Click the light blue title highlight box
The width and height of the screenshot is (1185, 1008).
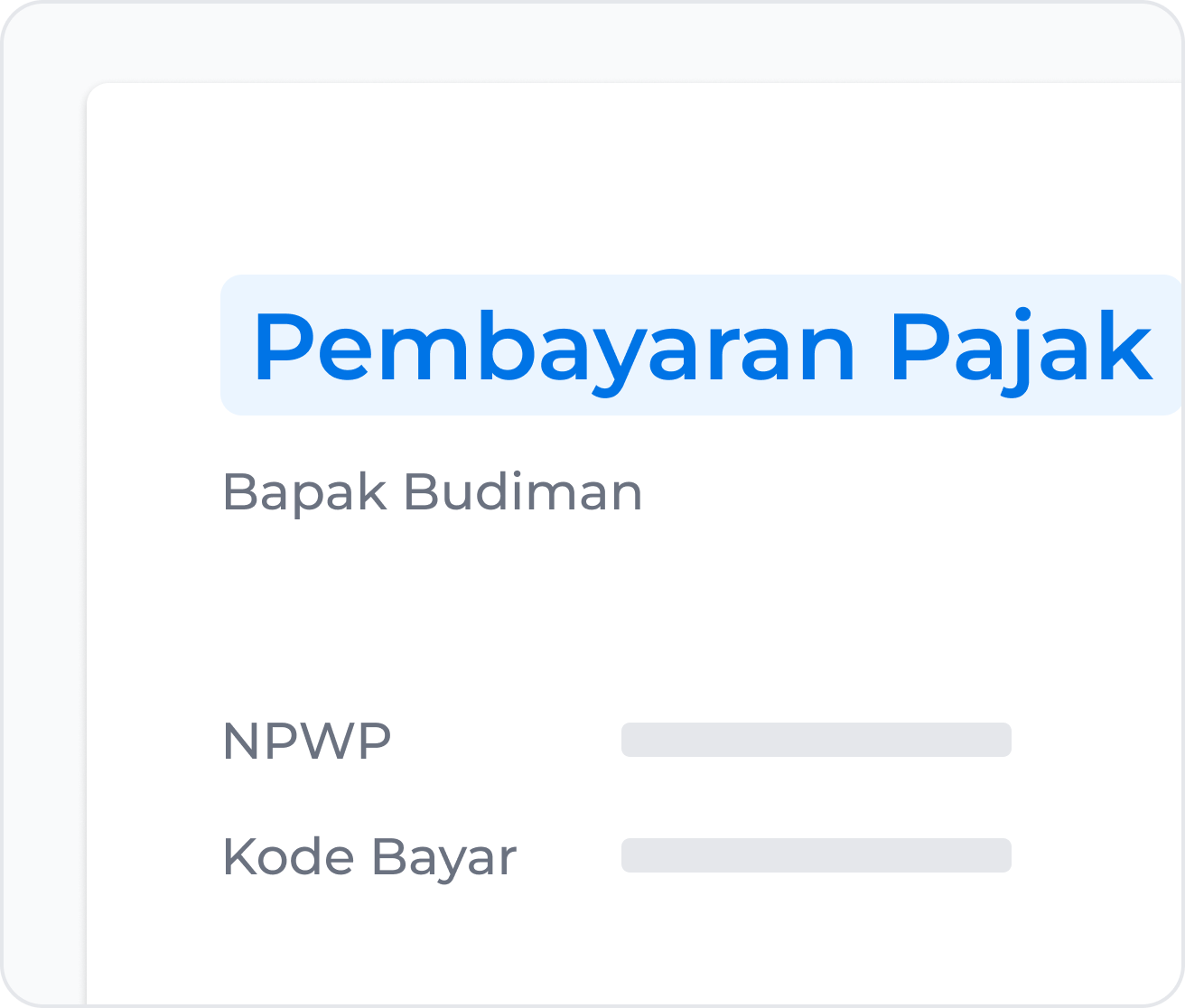701,345
